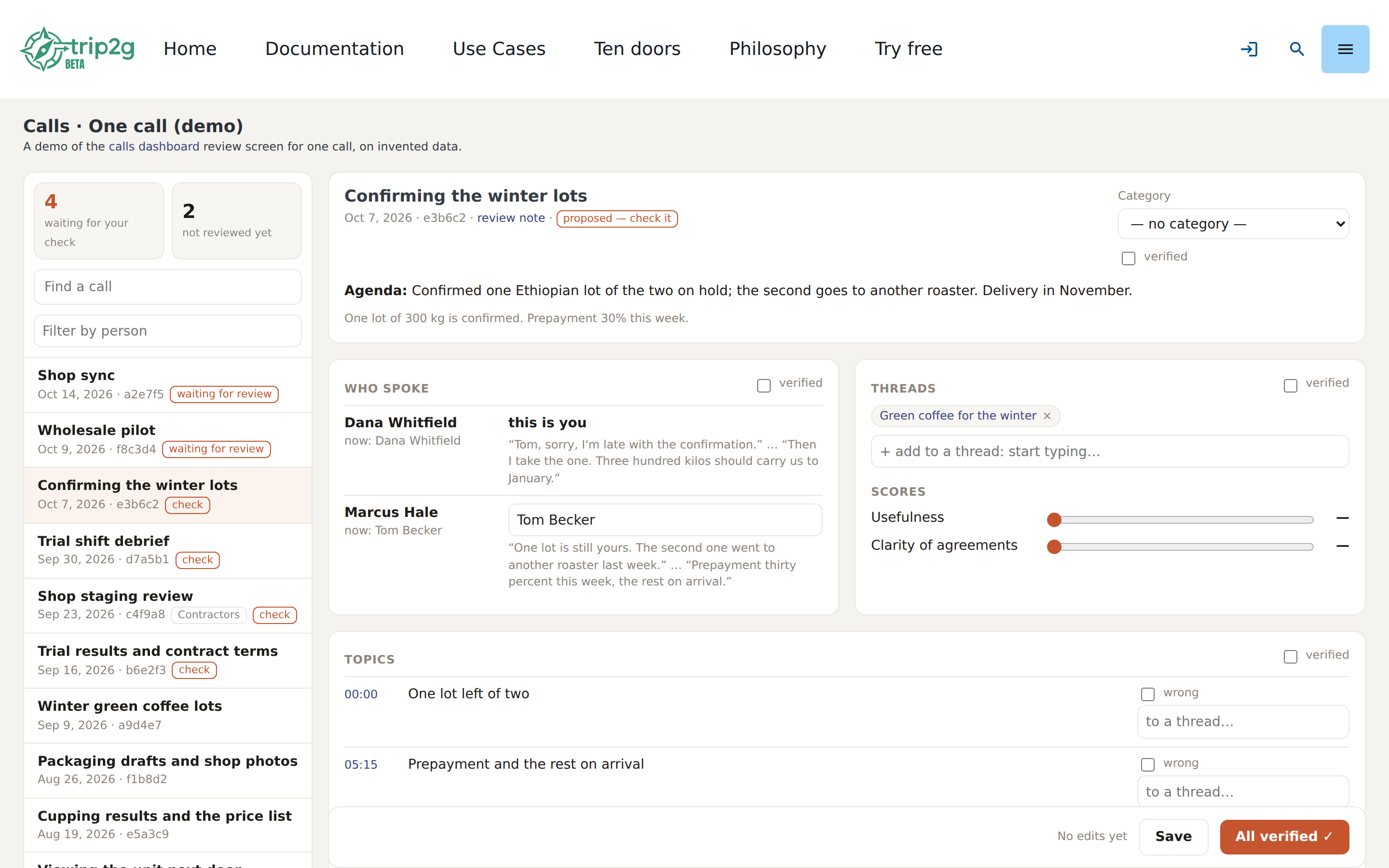
Task: Go to the Documentation menu item
Action: [335, 49]
